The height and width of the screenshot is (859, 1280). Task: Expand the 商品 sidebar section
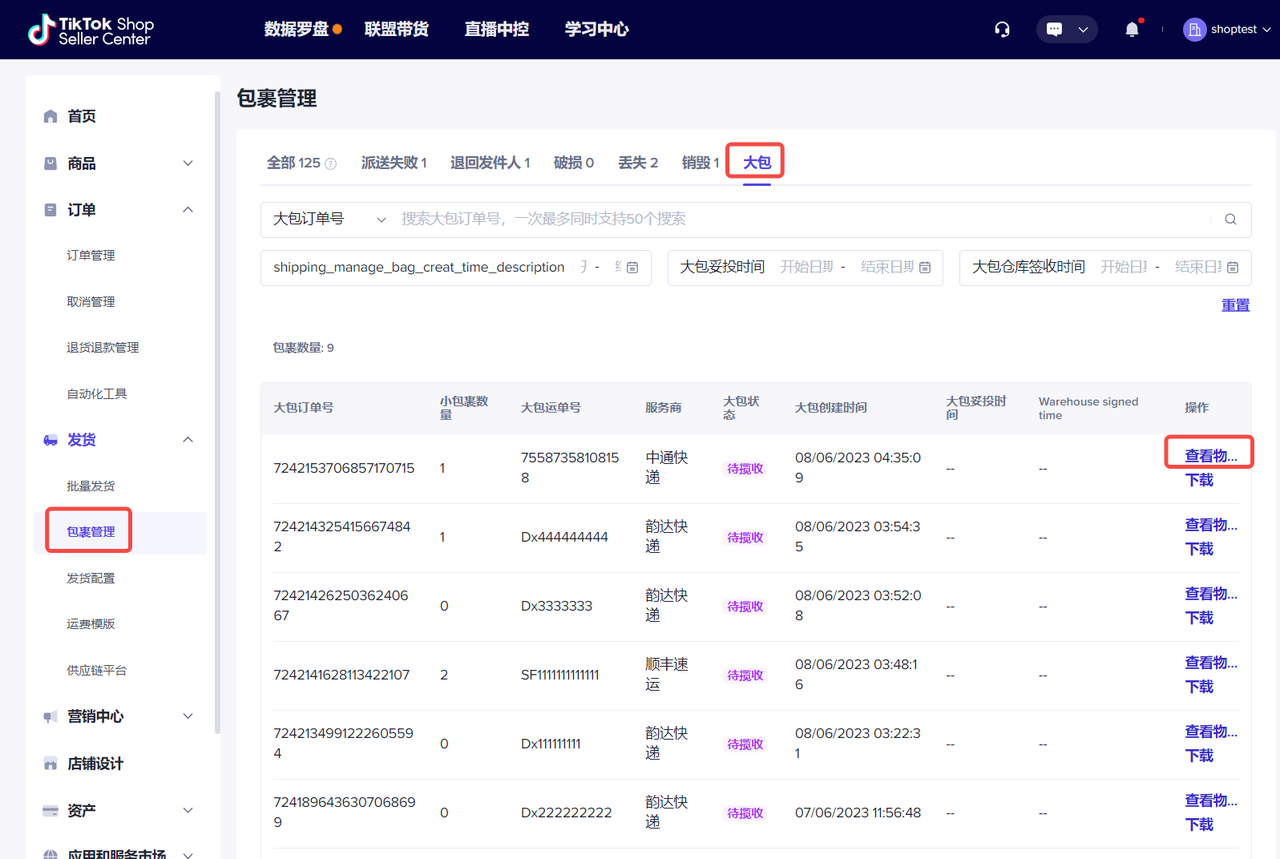pyautogui.click(x=188, y=163)
